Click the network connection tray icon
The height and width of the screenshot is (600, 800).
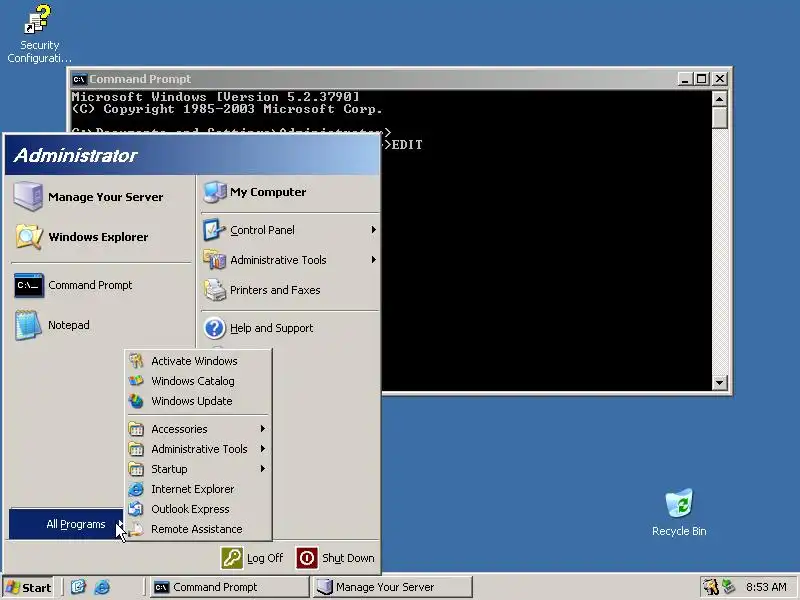(729, 587)
